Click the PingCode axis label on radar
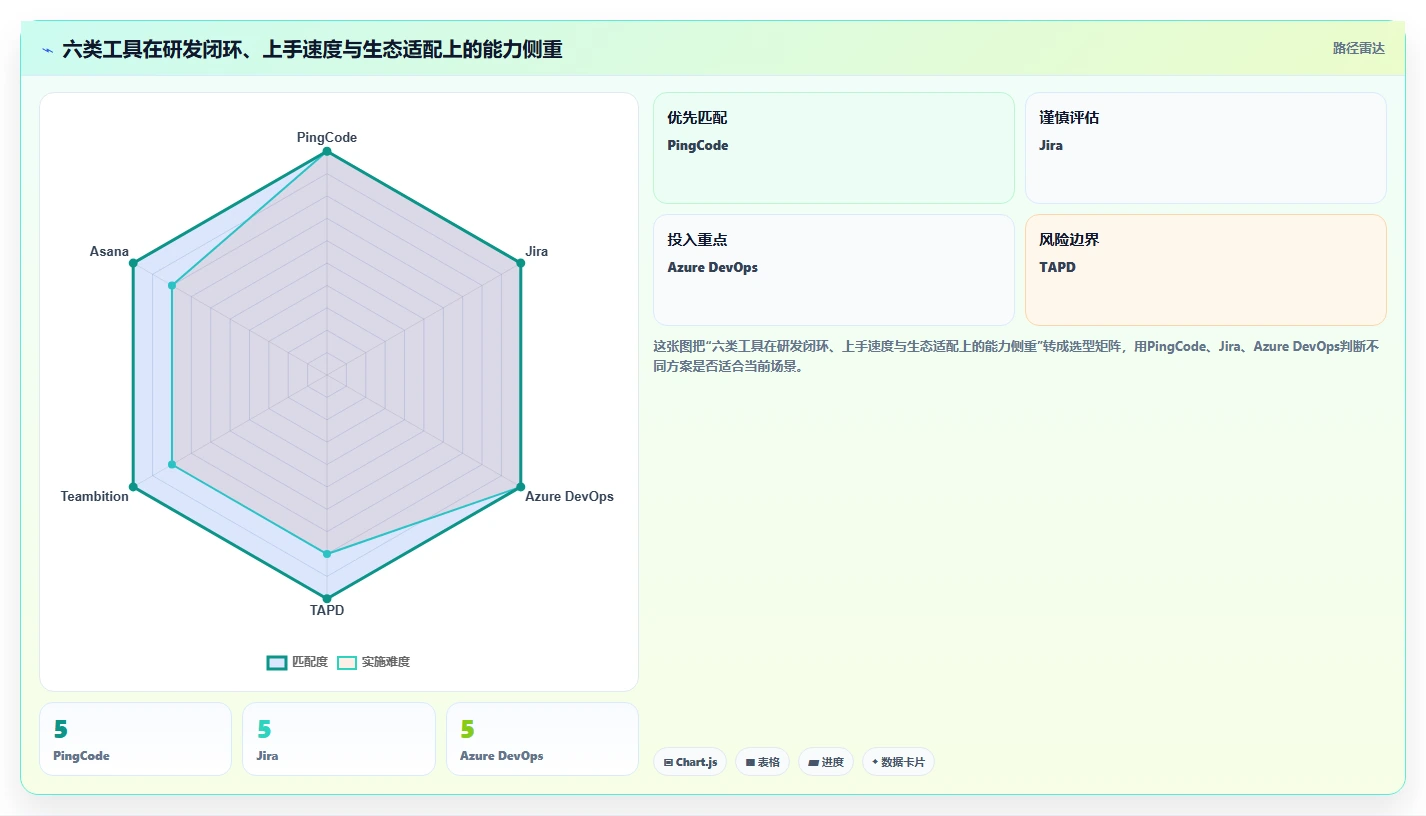 [x=327, y=137]
